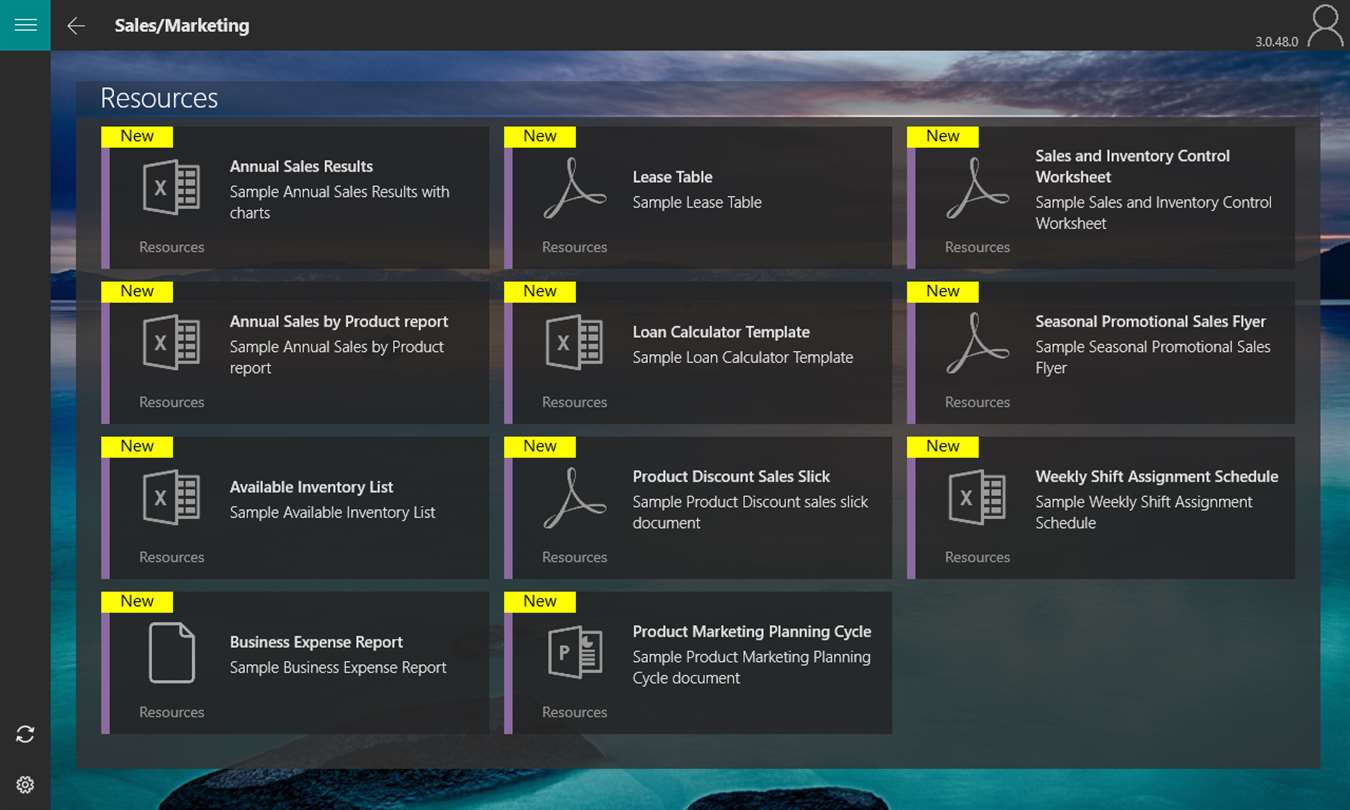Open the hamburger navigation menu

coord(25,25)
